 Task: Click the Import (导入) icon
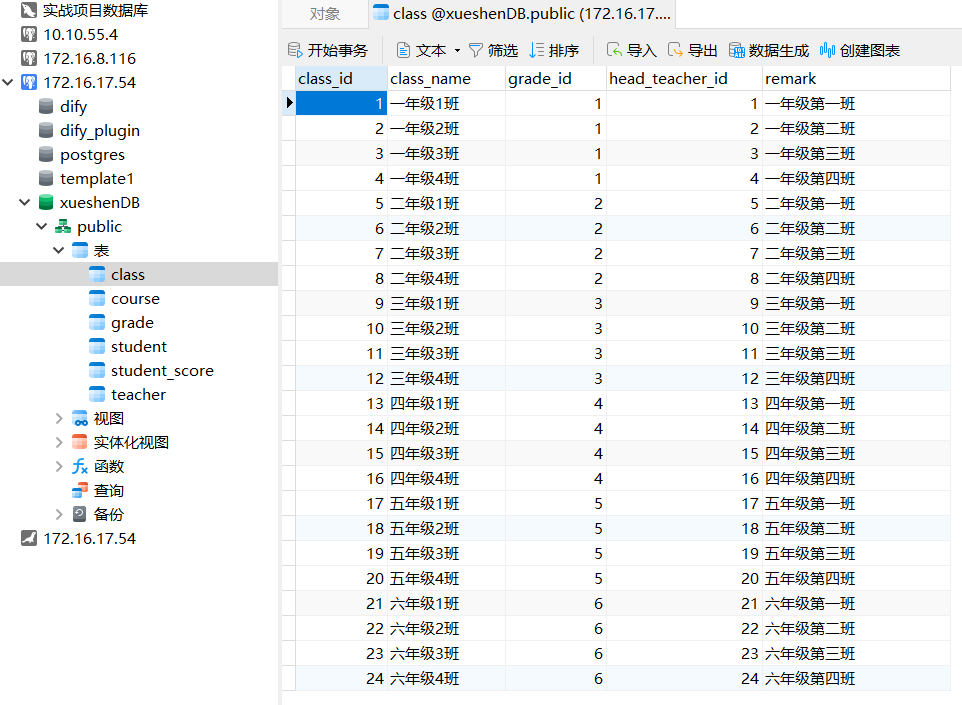tap(615, 50)
